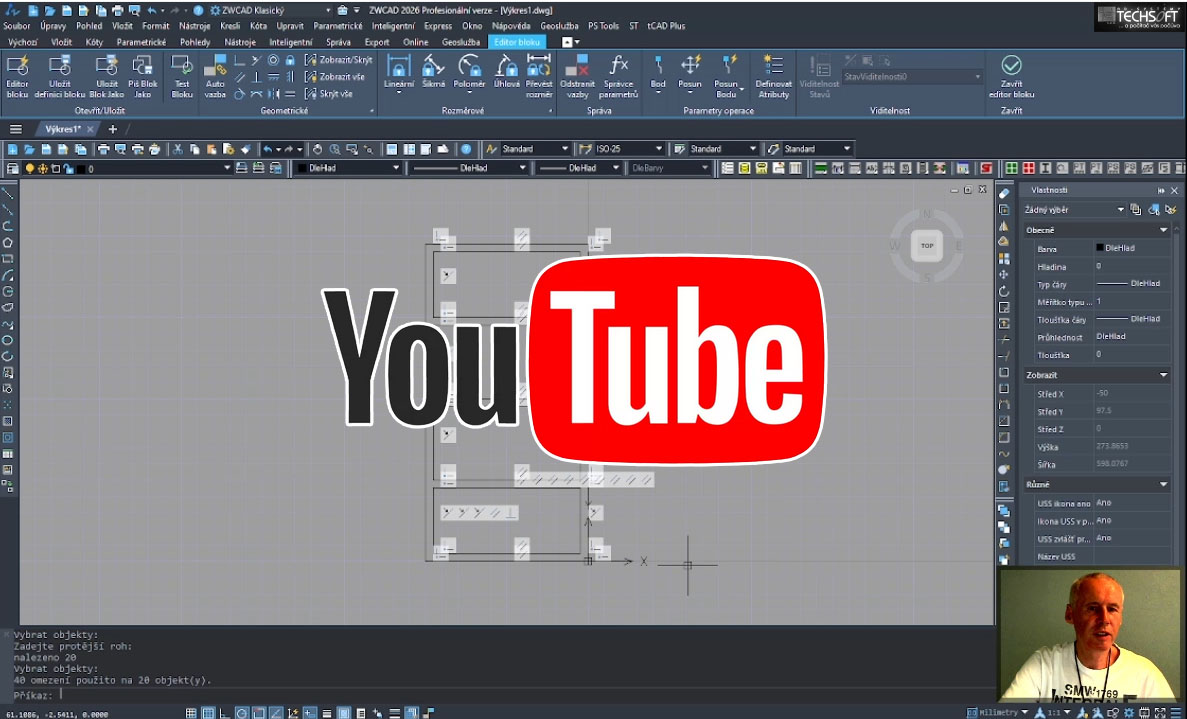The height and width of the screenshot is (719, 1187).
Task: Toggle Zobrazit/Skrýt constraints
Action: pos(338,60)
